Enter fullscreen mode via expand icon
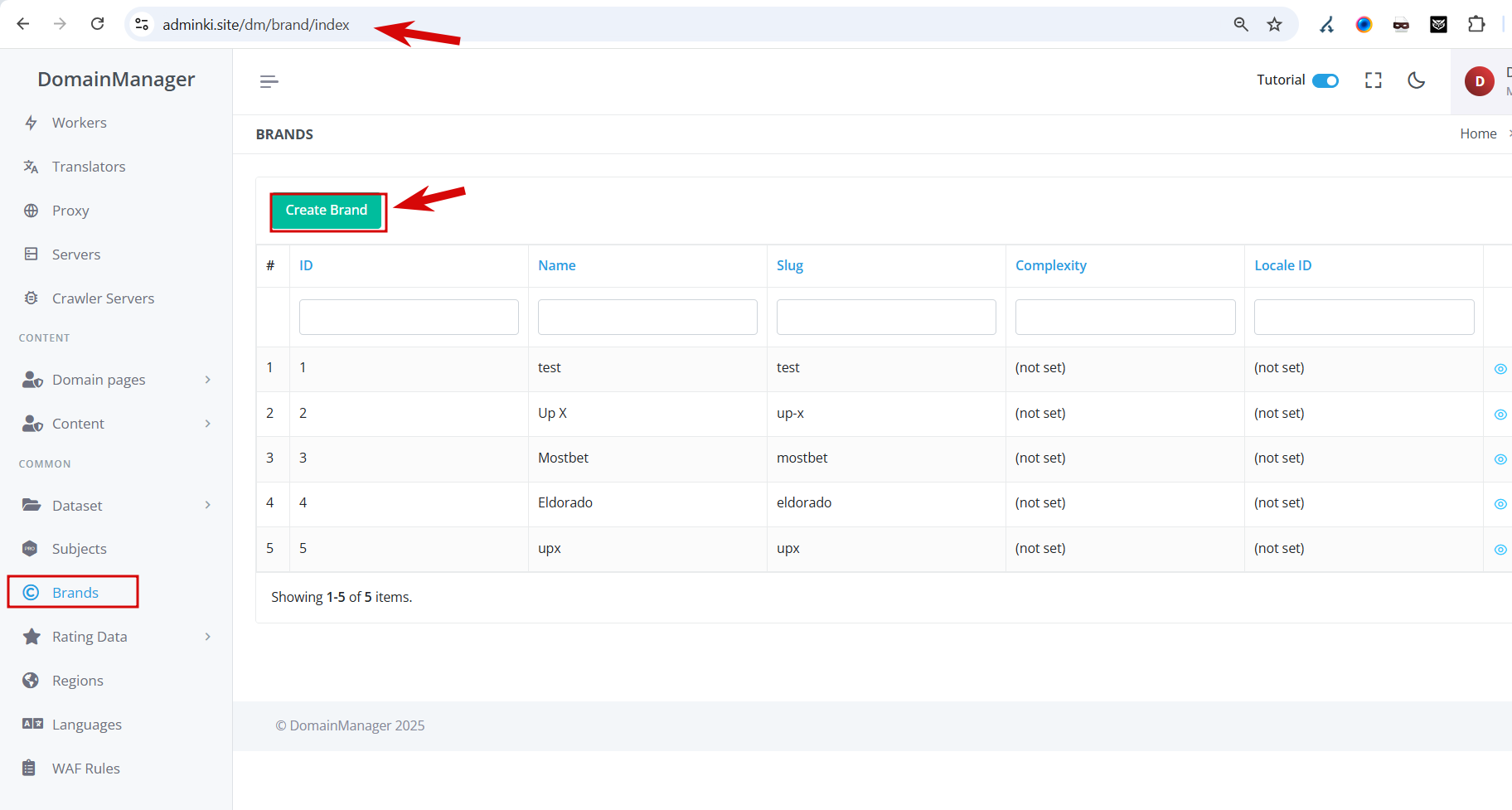Screen dimensions: 1512x810 (1374, 80)
